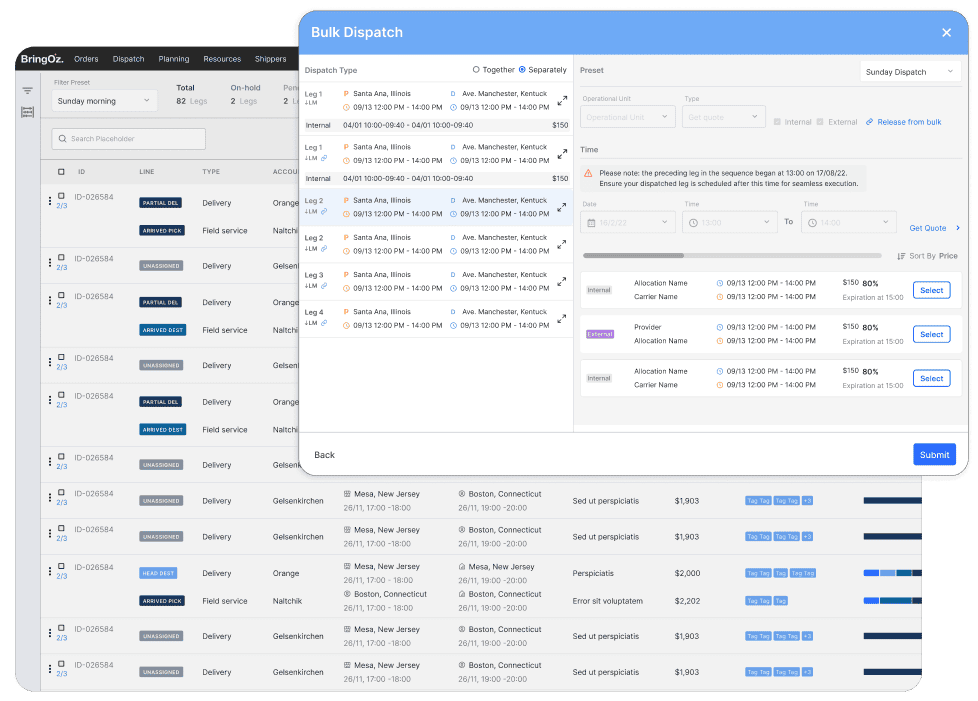The image size is (978, 701).
Task: Open the Shippers menu in the navbar
Action: [x=271, y=59]
